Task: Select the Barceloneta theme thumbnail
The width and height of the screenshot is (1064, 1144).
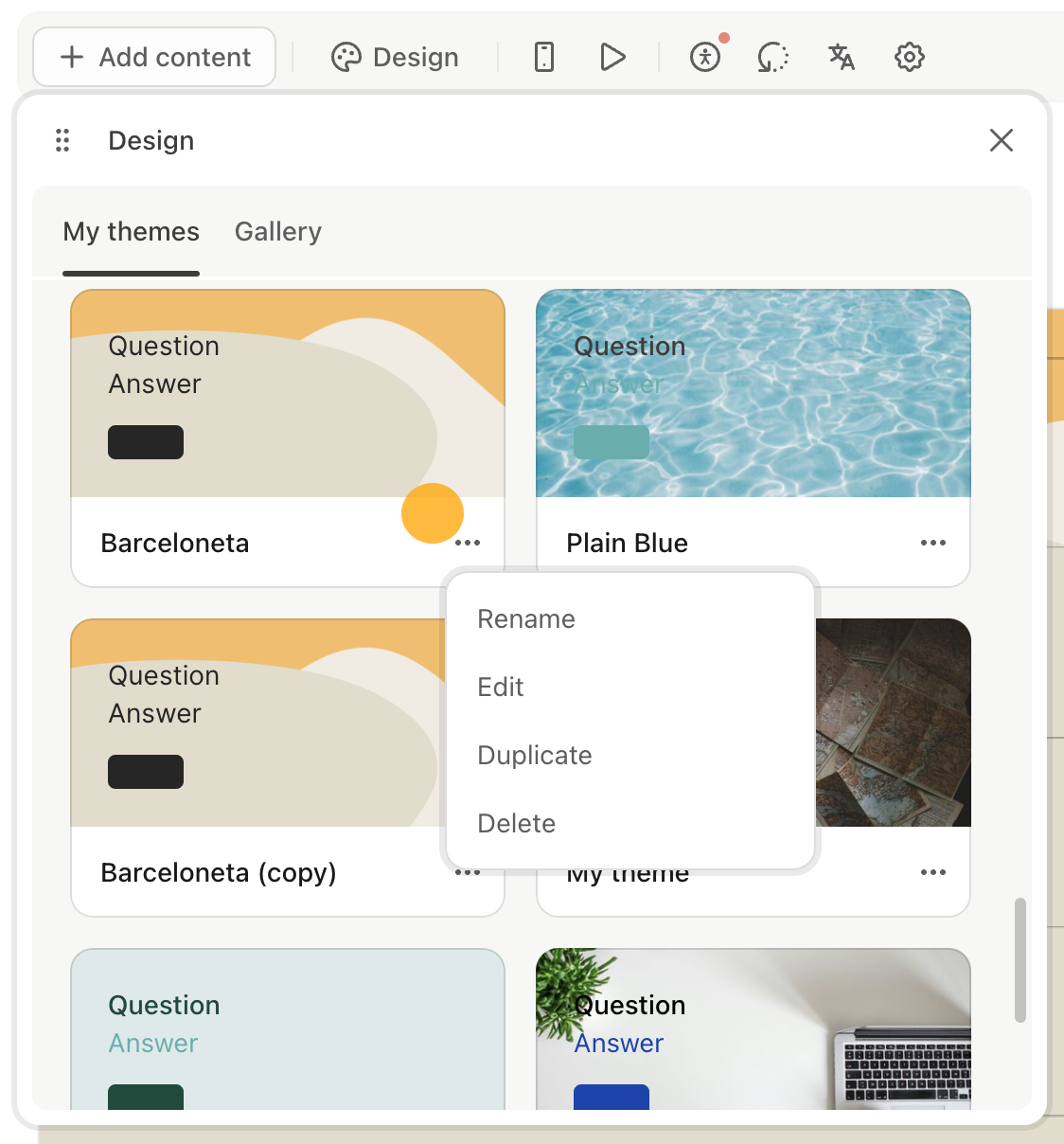Action: [288, 393]
